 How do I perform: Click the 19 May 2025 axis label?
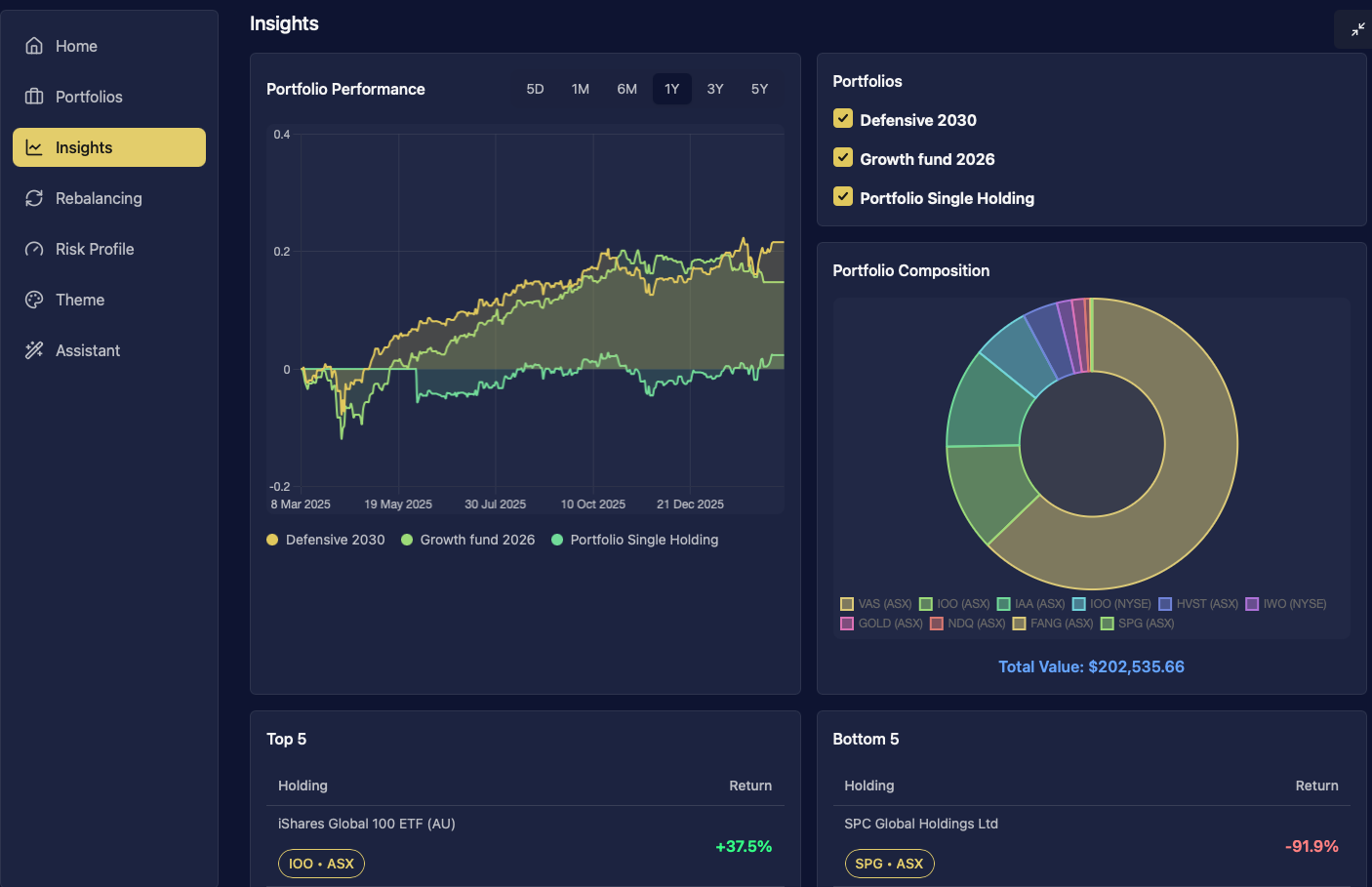pos(398,504)
